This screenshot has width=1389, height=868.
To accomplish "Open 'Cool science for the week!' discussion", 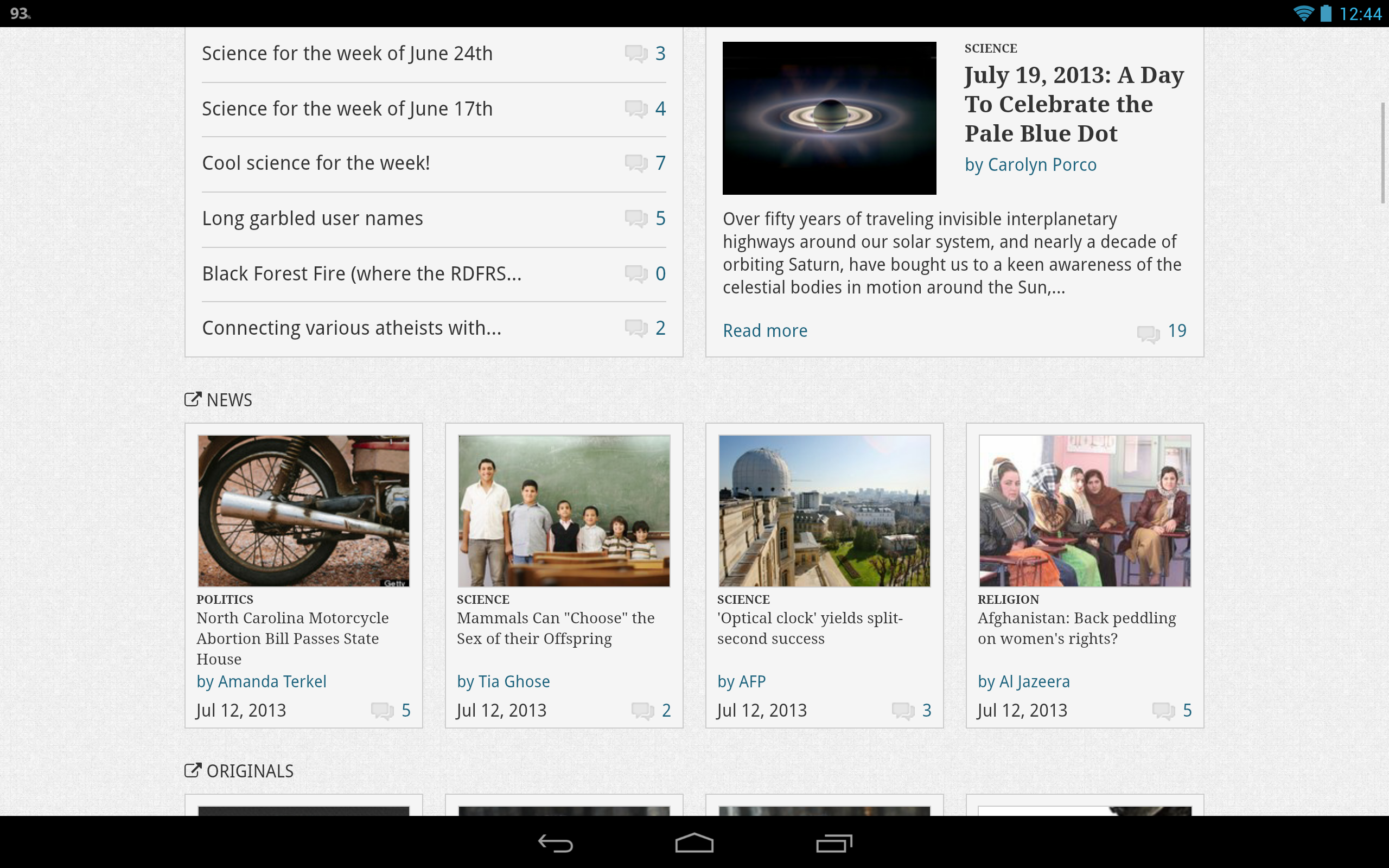I will coord(316,163).
